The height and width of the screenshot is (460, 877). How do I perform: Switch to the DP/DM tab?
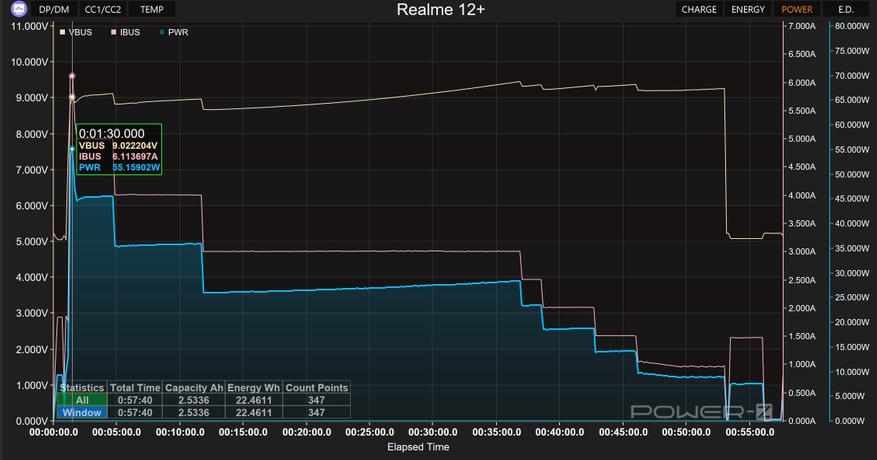coord(54,10)
